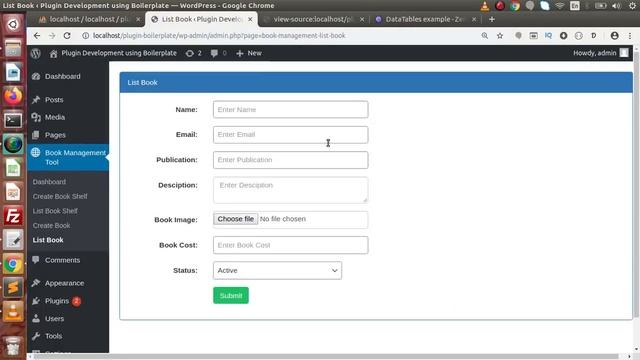Open Media in the sidebar
Image resolution: width=640 pixels, height=360 pixels.
[55, 117]
